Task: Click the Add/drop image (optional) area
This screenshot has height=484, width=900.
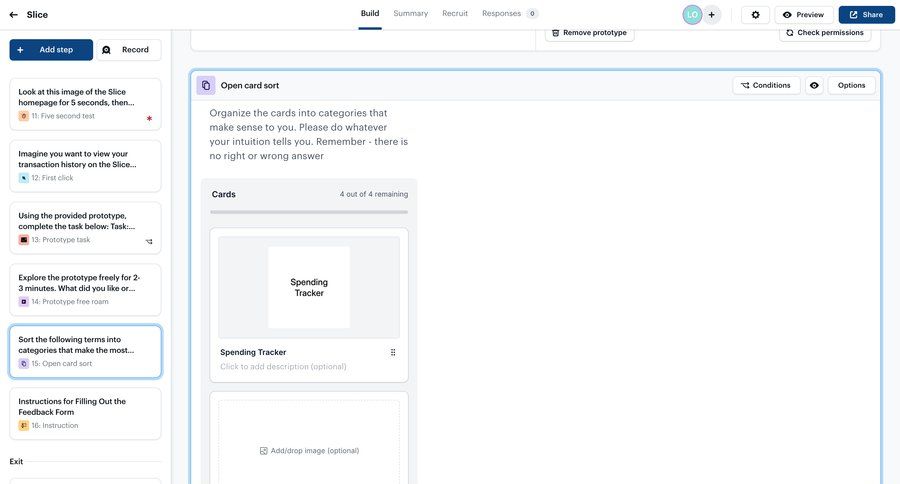Action: pos(309,442)
